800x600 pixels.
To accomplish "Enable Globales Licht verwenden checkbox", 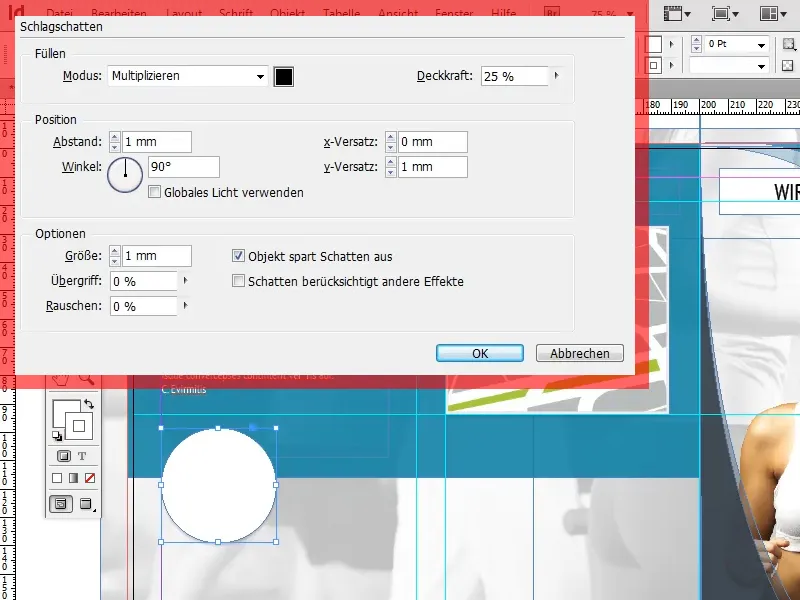I will (154, 192).
